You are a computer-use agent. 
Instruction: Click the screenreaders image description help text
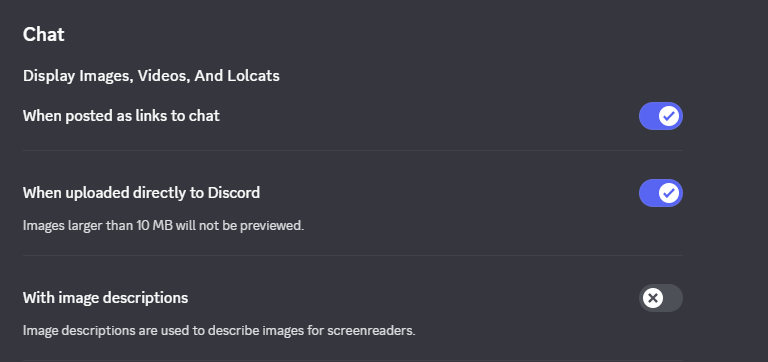coord(219,331)
